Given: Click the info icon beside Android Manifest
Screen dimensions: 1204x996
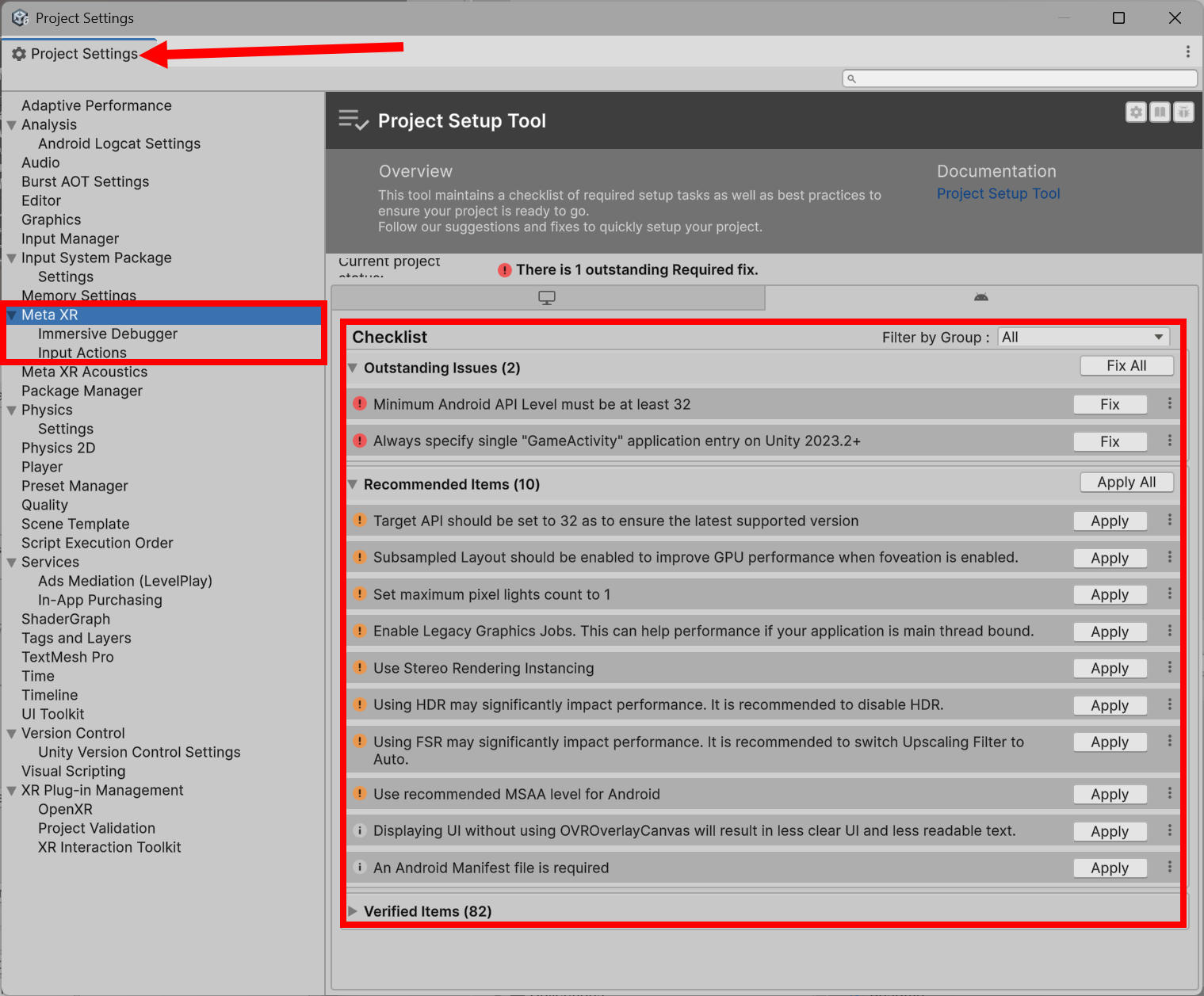Looking at the screenshot, I should click(x=359, y=867).
